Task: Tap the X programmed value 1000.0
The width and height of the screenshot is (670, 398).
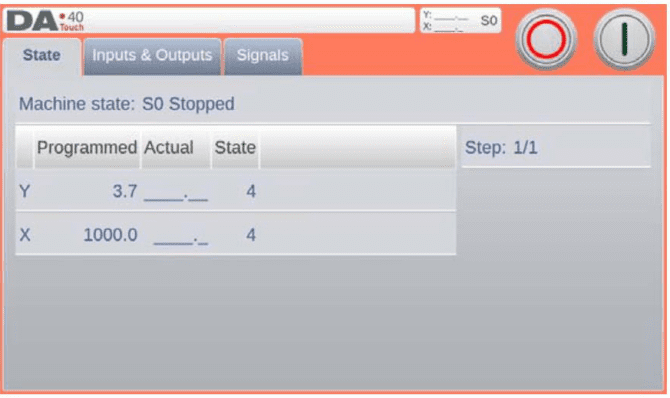Action: pyautogui.click(x=110, y=235)
